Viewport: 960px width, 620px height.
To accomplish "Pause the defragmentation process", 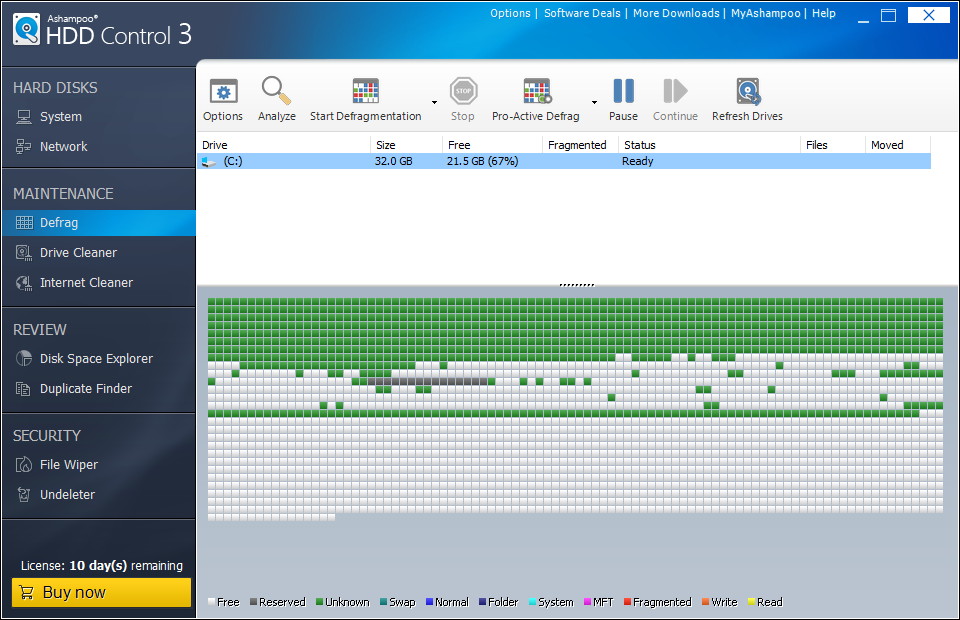I will pyautogui.click(x=623, y=91).
